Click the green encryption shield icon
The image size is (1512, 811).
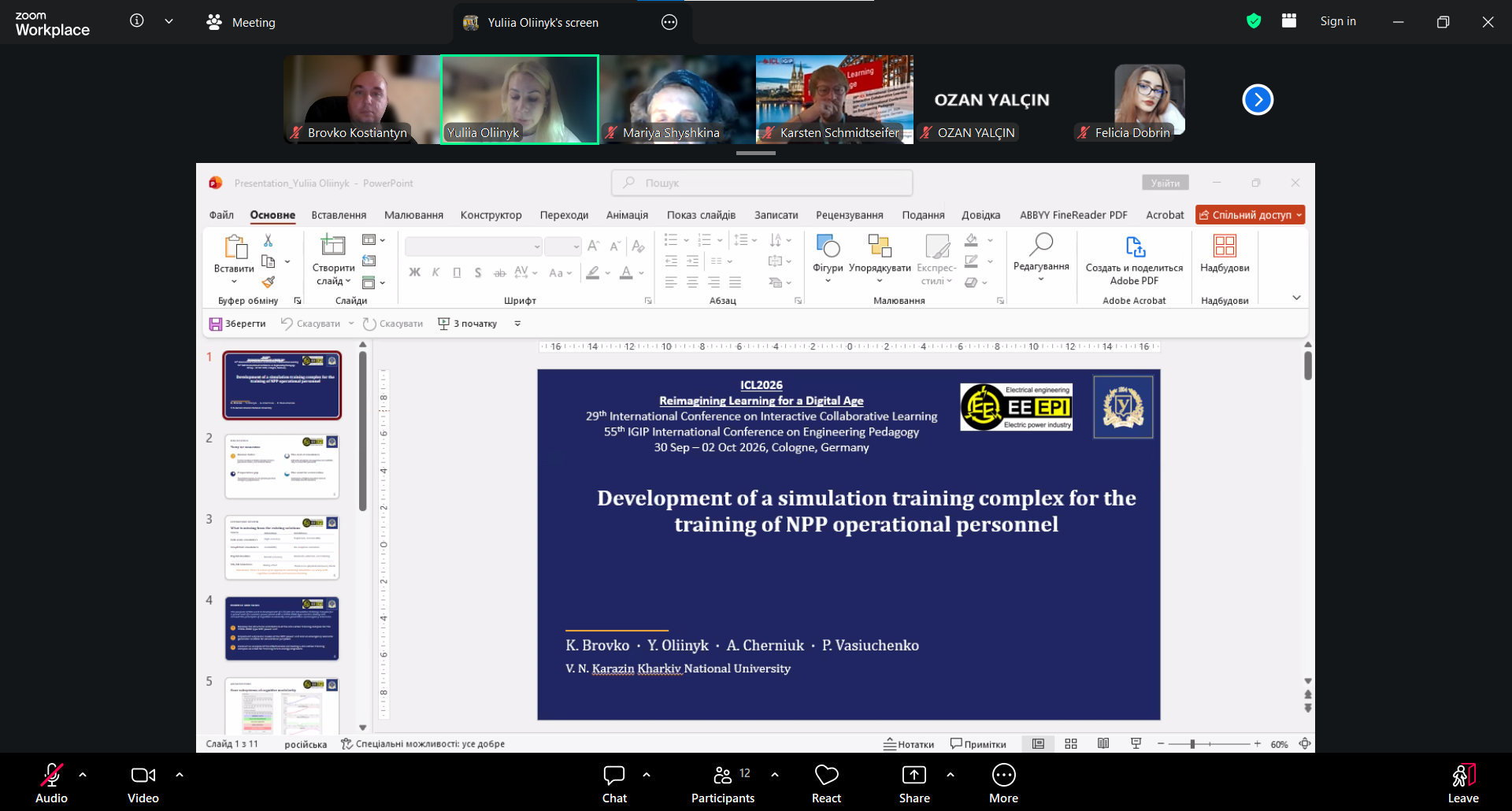[x=1254, y=21]
